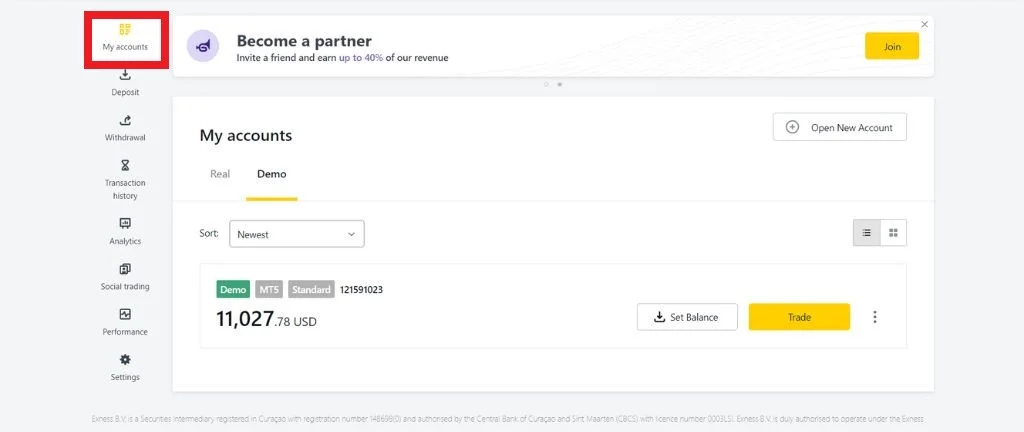Go to the Deposit page

coord(125,82)
